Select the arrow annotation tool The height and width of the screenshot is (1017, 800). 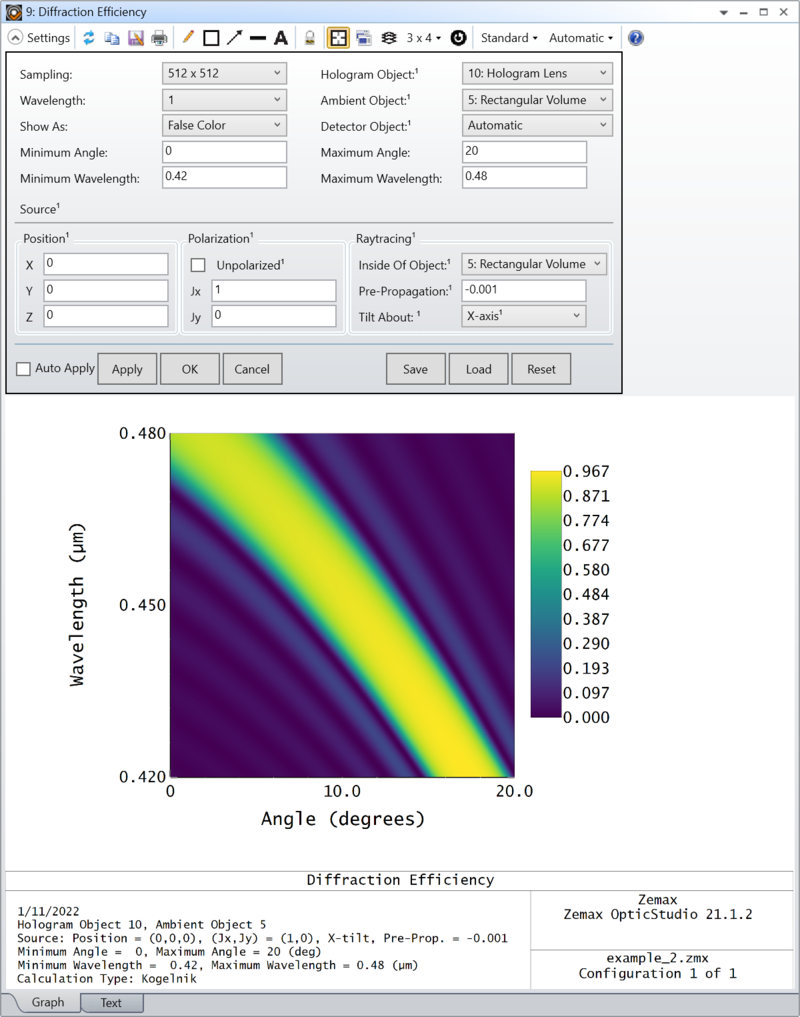click(234, 37)
